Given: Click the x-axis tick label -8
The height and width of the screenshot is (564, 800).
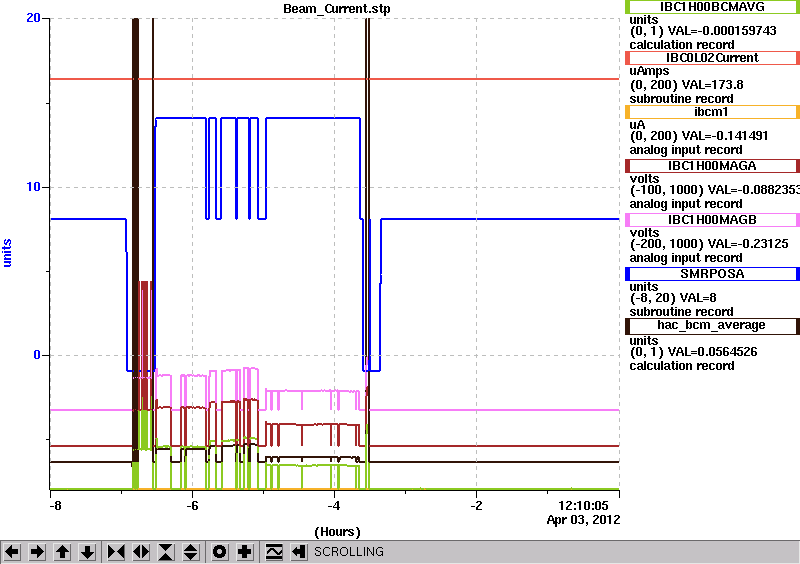Looking at the screenshot, I should 55,506.
